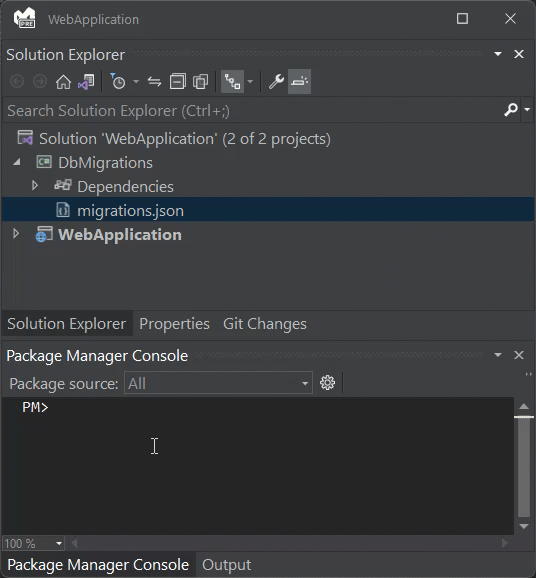Screen dimensions: 536x578
Task: Switch to the Output tab
Action: (x=226, y=565)
